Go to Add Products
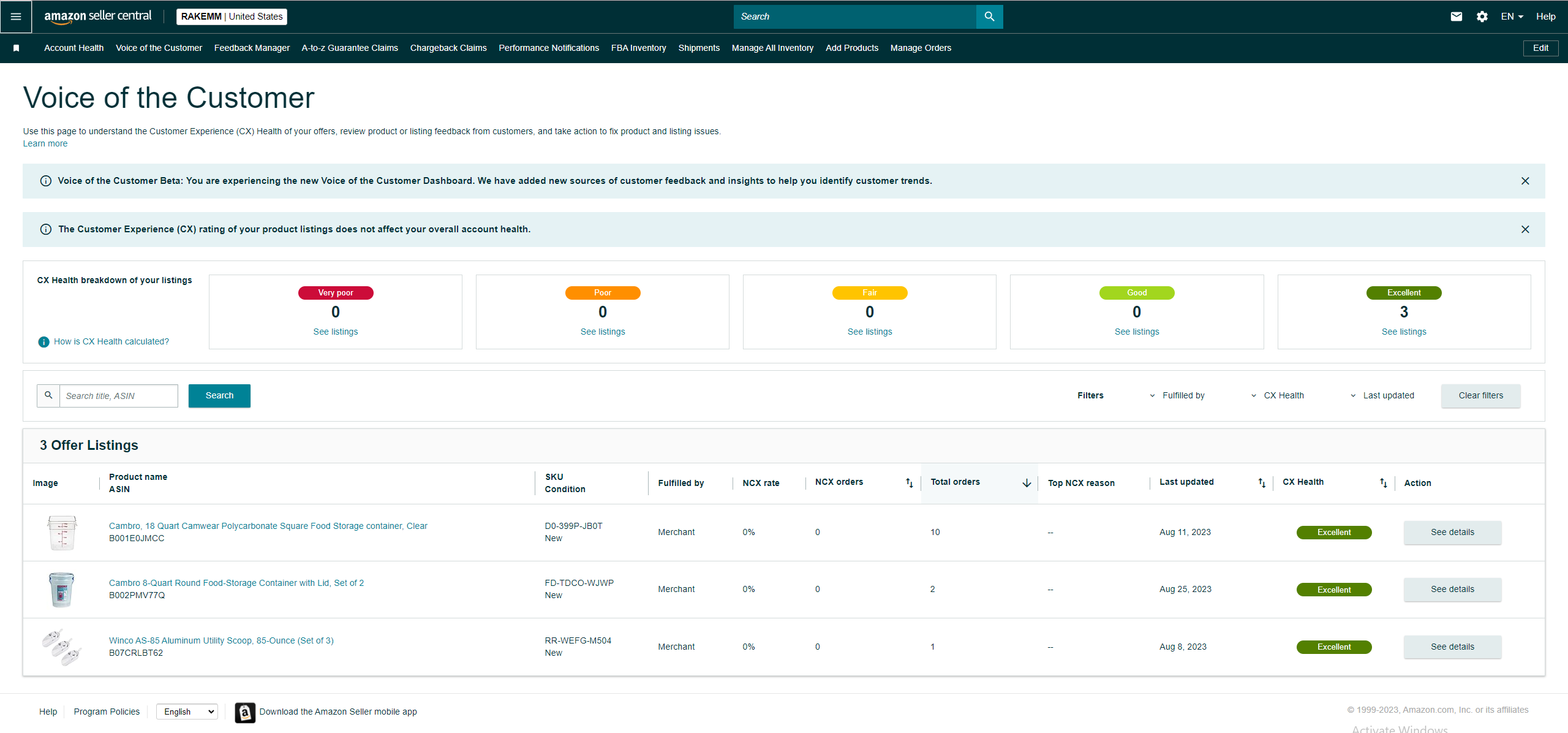This screenshot has height=733, width=1568. [x=852, y=48]
